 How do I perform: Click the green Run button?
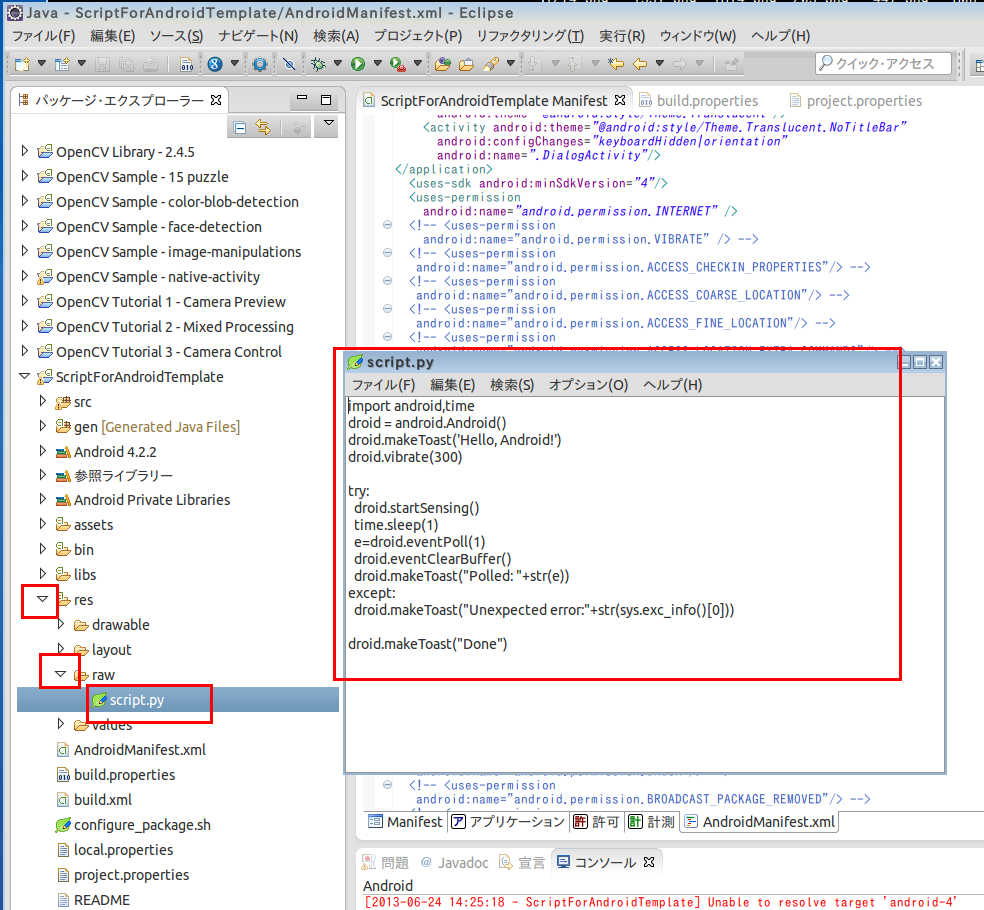point(358,64)
